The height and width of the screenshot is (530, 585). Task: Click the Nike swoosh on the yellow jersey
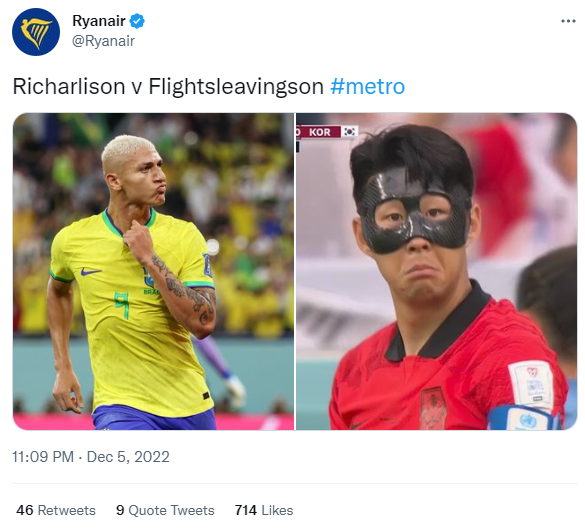(91, 272)
